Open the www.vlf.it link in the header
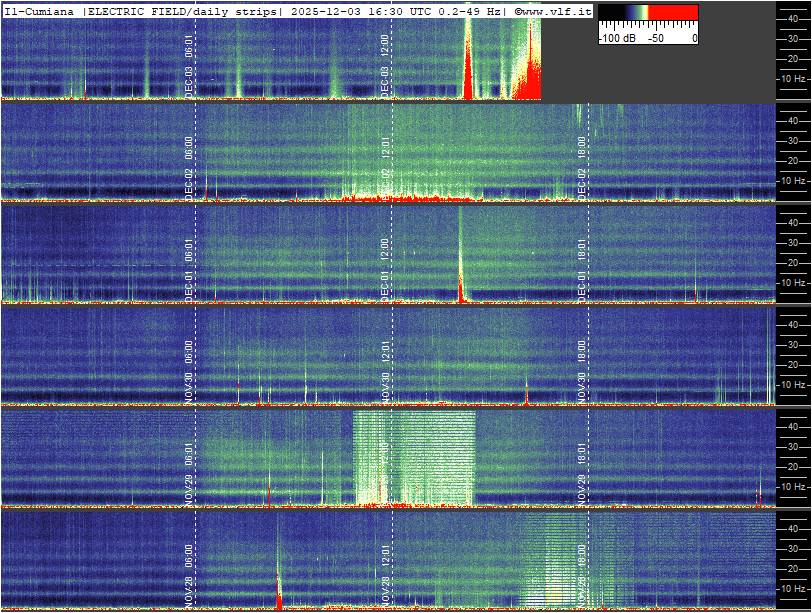812x613 pixels. 553,11
